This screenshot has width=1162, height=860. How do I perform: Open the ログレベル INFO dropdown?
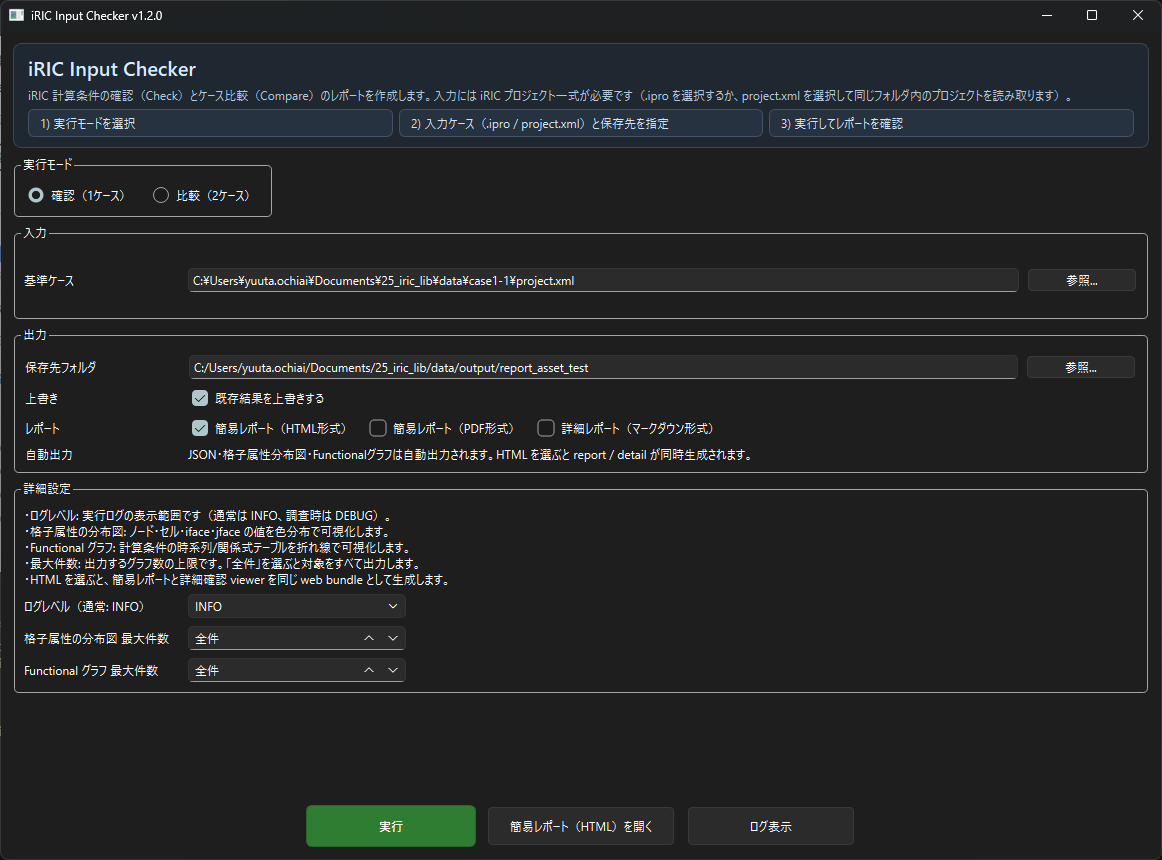click(297, 606)
